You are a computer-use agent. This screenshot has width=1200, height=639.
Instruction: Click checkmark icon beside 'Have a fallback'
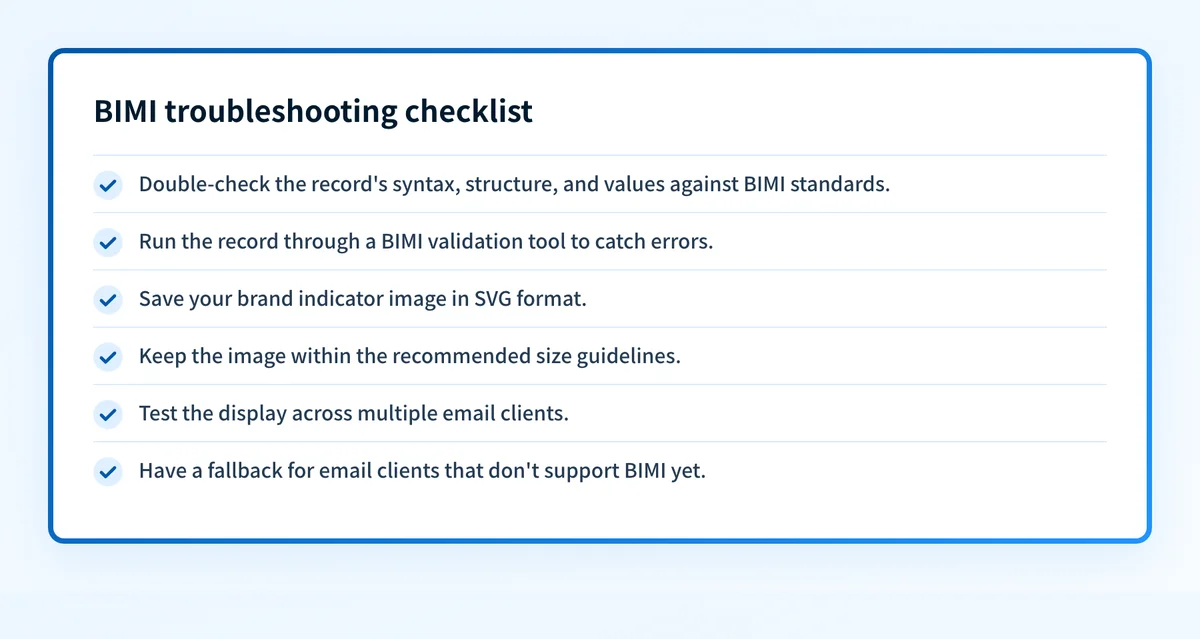pyautogui.click(x=108, y=471)
